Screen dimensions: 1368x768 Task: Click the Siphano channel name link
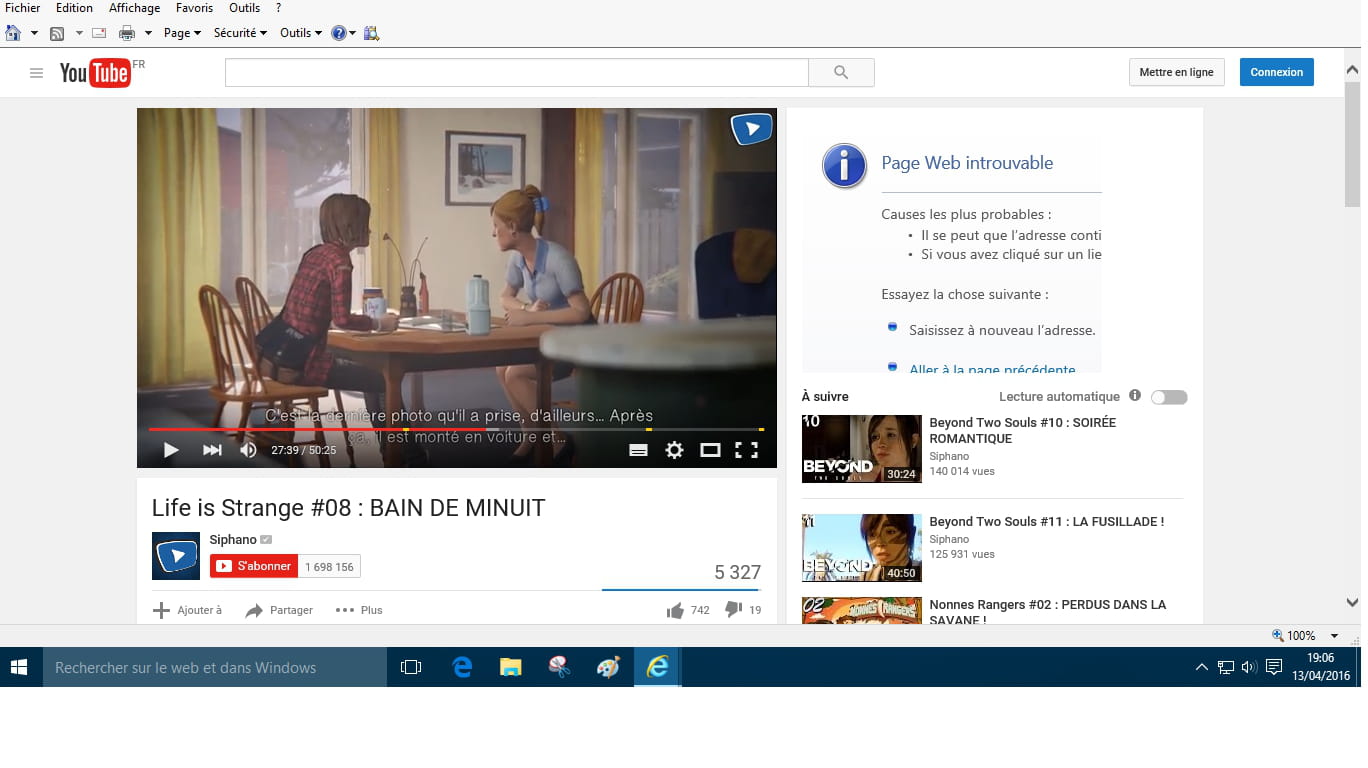tap(233, 540)
